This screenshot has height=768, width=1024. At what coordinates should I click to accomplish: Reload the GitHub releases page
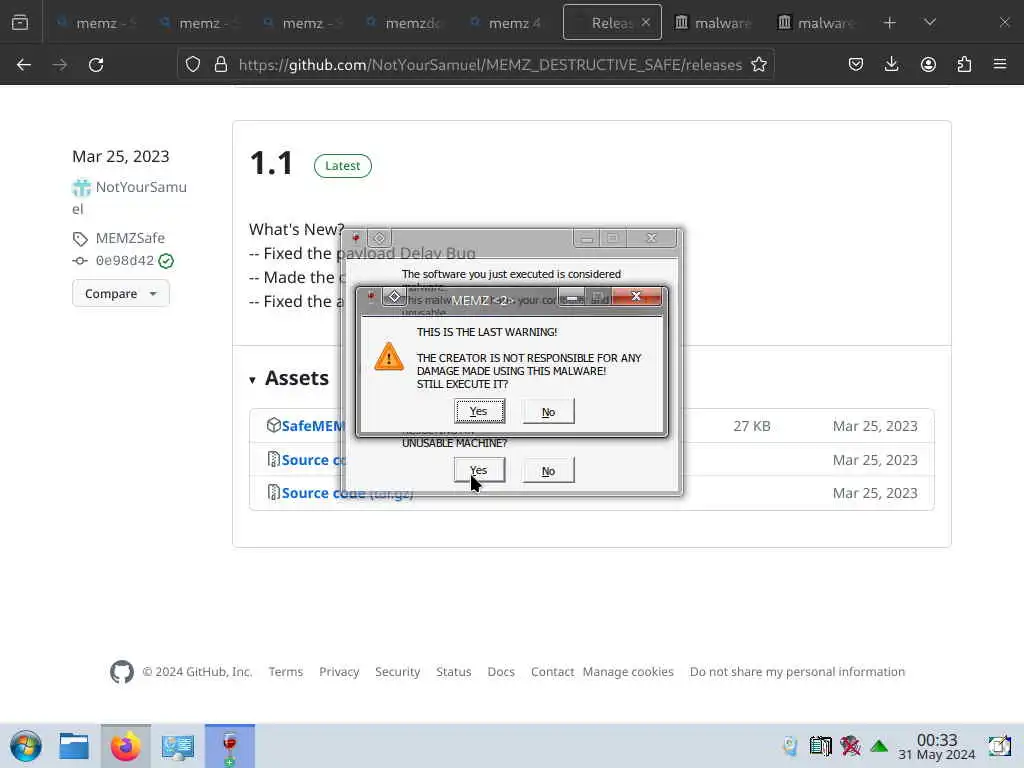96,65
